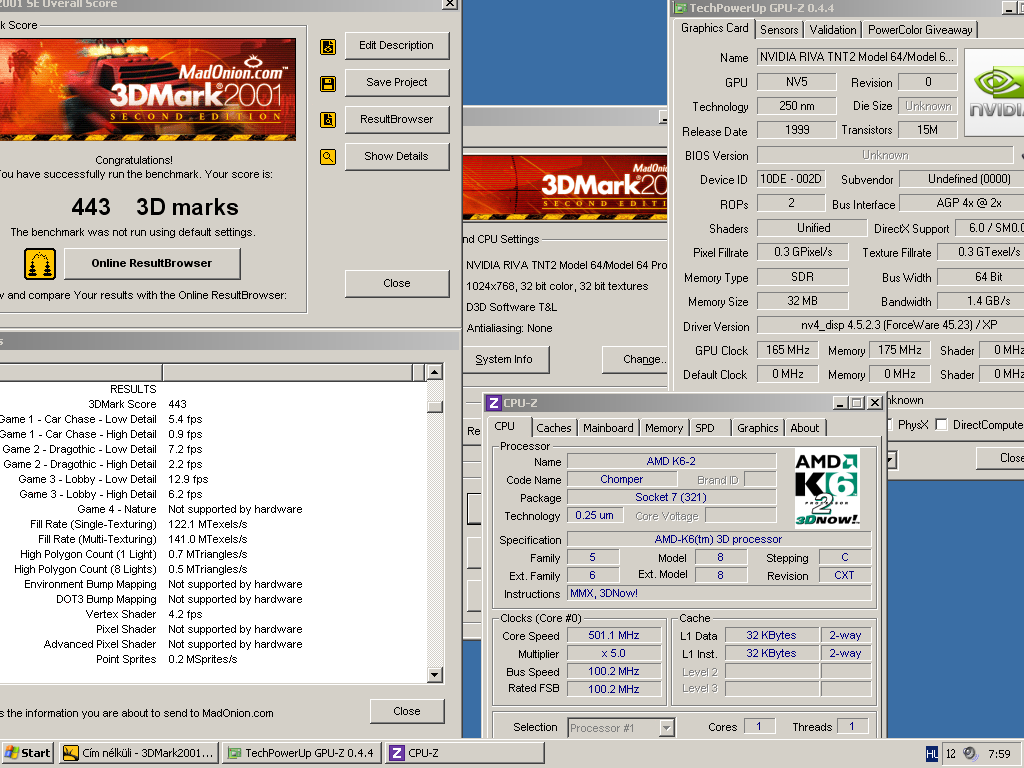Click the Device ID 10DE - 002D field
Viewport: 1024px width, 768px height.
792,179
